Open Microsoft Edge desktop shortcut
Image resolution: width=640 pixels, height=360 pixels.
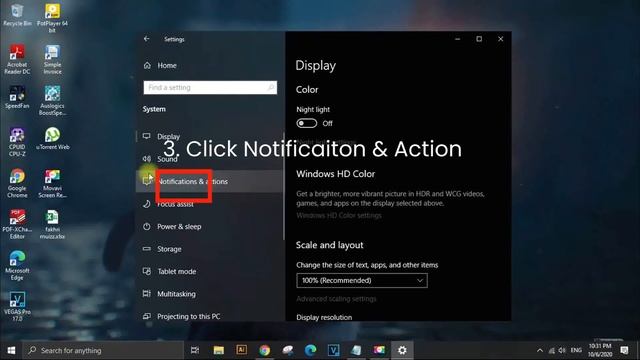(x=17, y=266)
